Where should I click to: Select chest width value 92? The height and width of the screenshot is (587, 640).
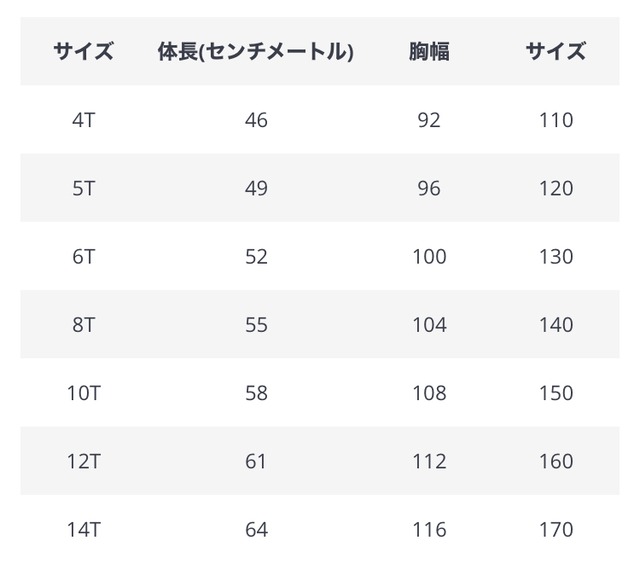tap(429, 120)
